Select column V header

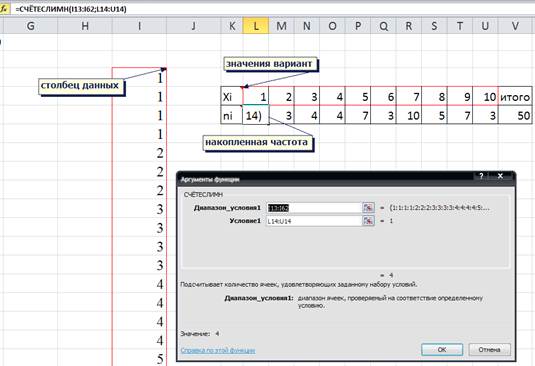click(515, 26)
